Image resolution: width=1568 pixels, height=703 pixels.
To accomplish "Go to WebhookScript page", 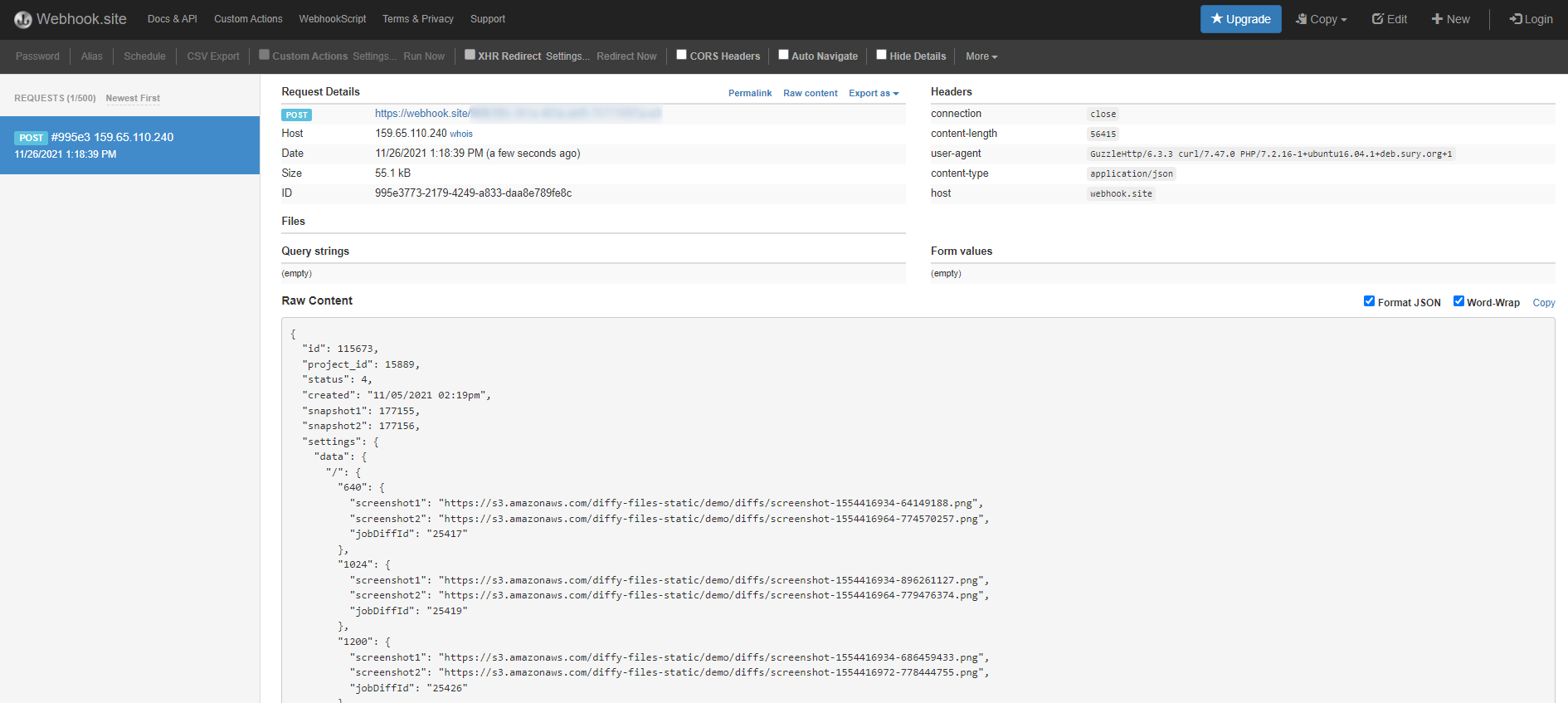I will [x=333, y=19].
